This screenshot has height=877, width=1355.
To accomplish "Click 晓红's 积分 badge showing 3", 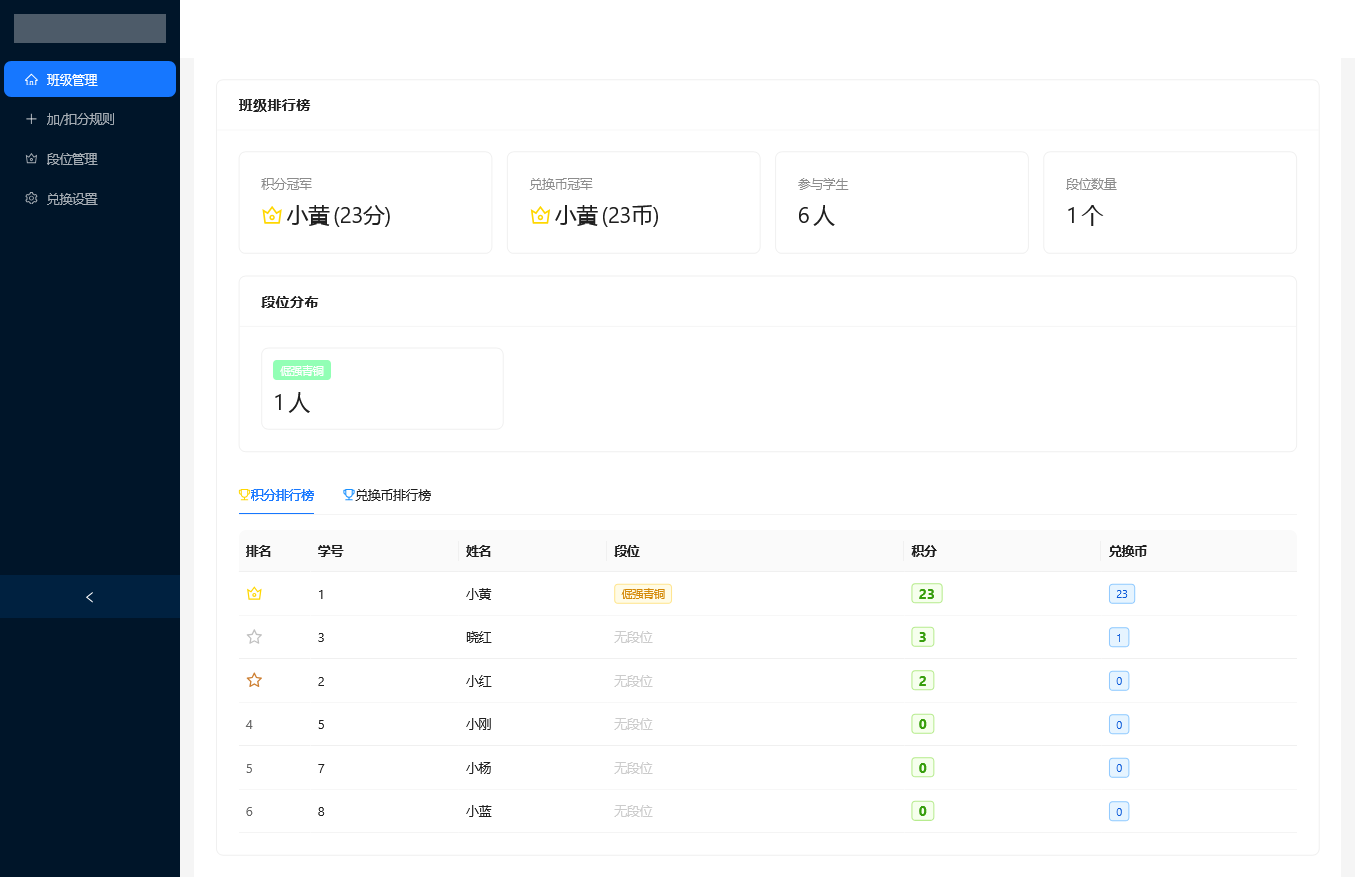I will 922,637.
